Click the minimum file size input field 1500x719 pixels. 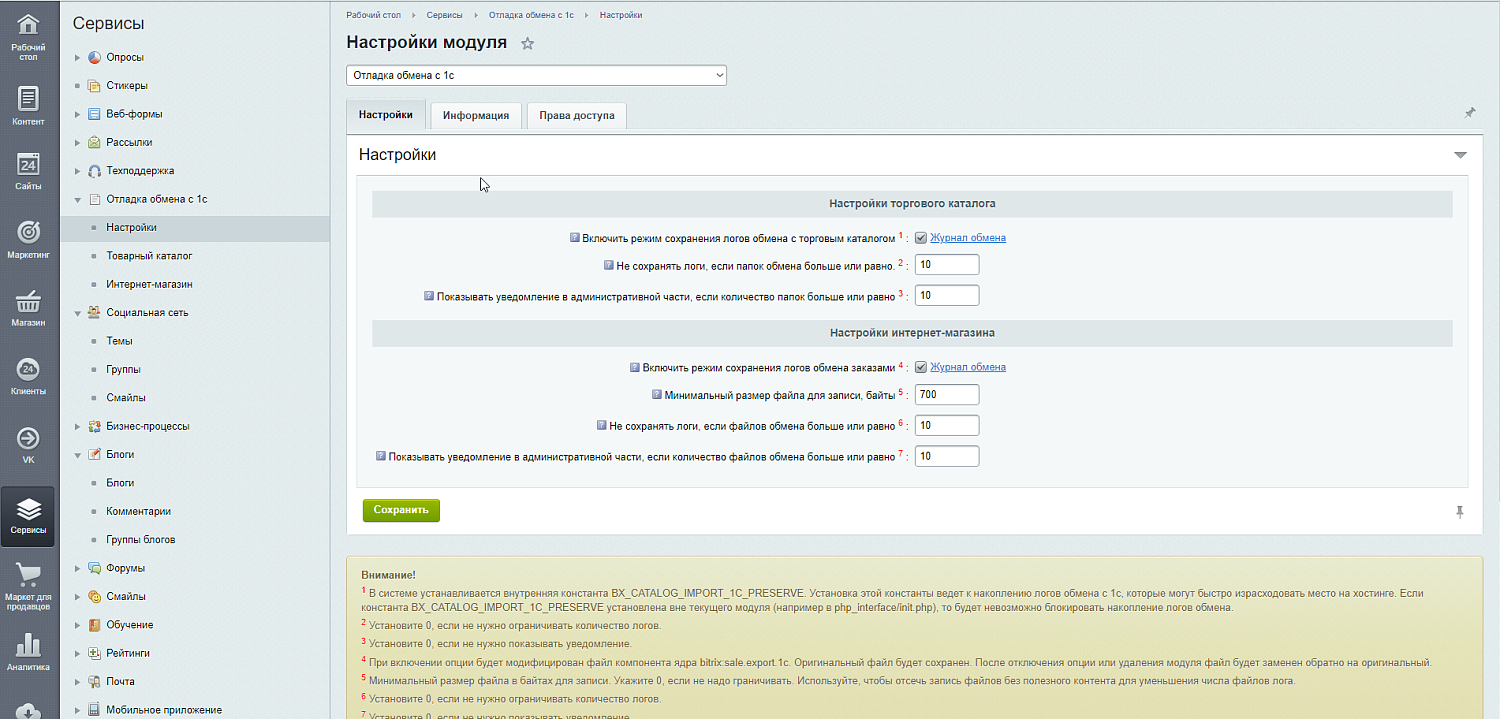pos(947,395)
